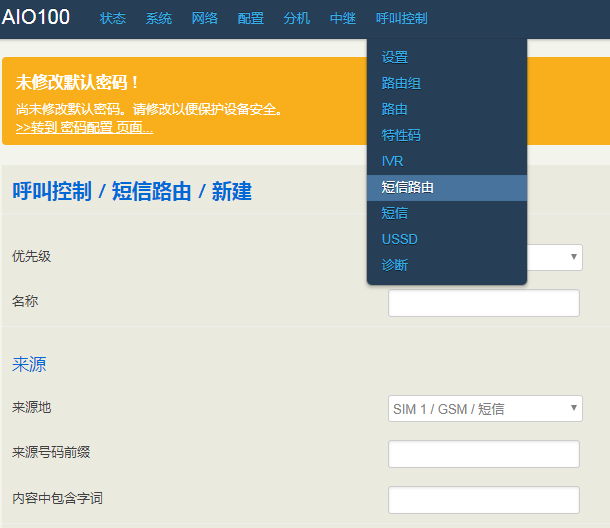Click the 内容中包含字词 label
The width and height of the screenshot is (610, 528).
(x=57, y=498)
